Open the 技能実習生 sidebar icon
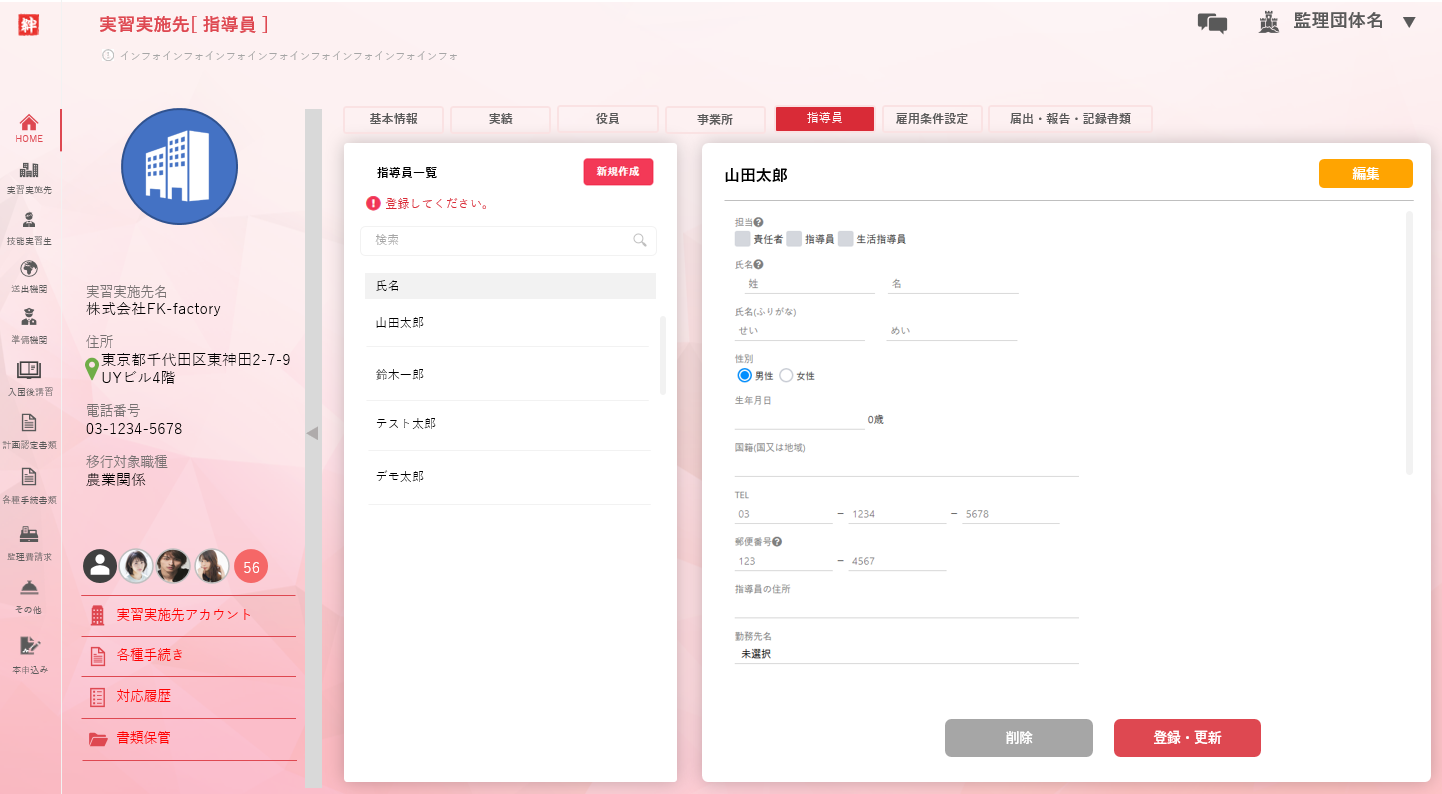The height and width of the screenshot is (794, 1442). pyautogui.click(x=29, y=221)
